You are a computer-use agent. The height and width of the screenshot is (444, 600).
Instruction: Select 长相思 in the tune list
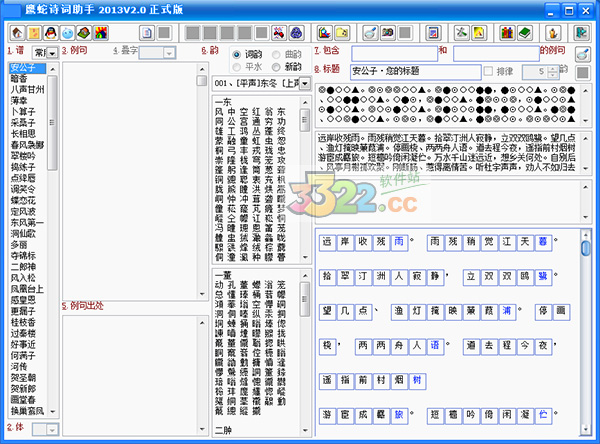pyautogui.click(x=23, y=134)
